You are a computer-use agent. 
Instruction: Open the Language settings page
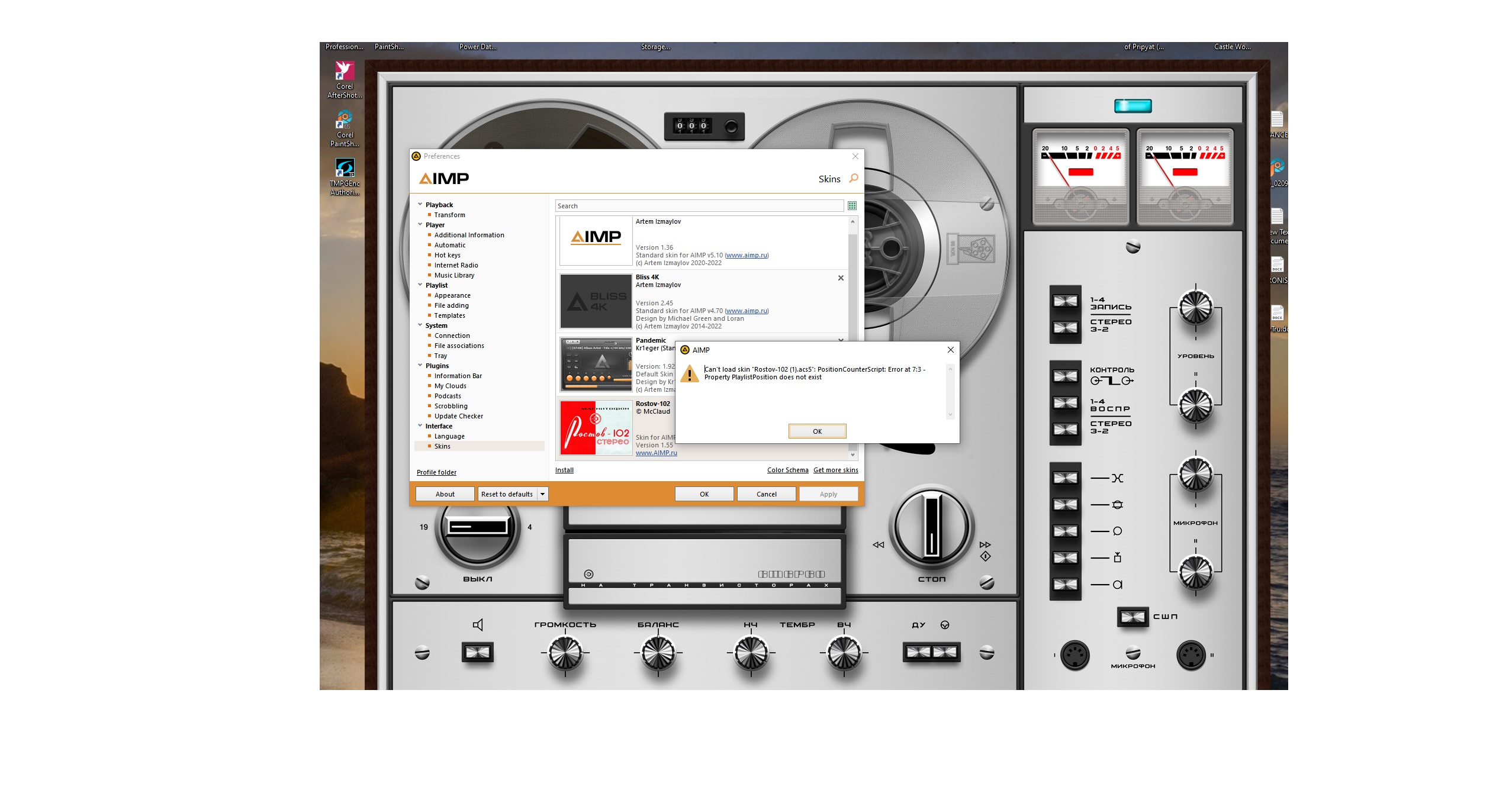click(449, 436)
